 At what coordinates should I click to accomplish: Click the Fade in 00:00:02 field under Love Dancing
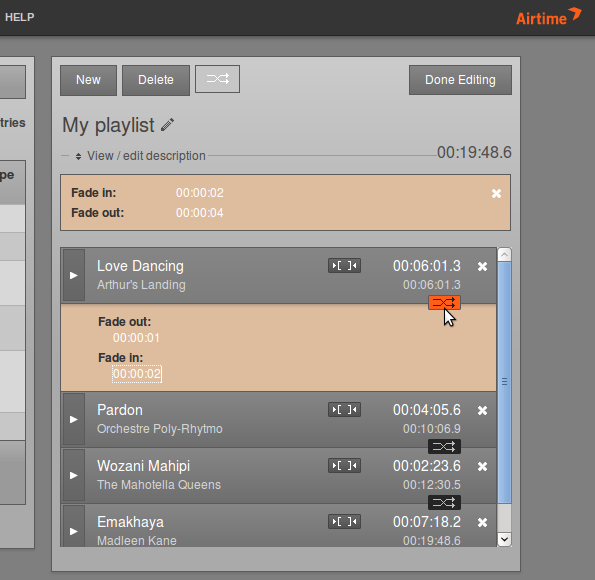coord(137,374)
